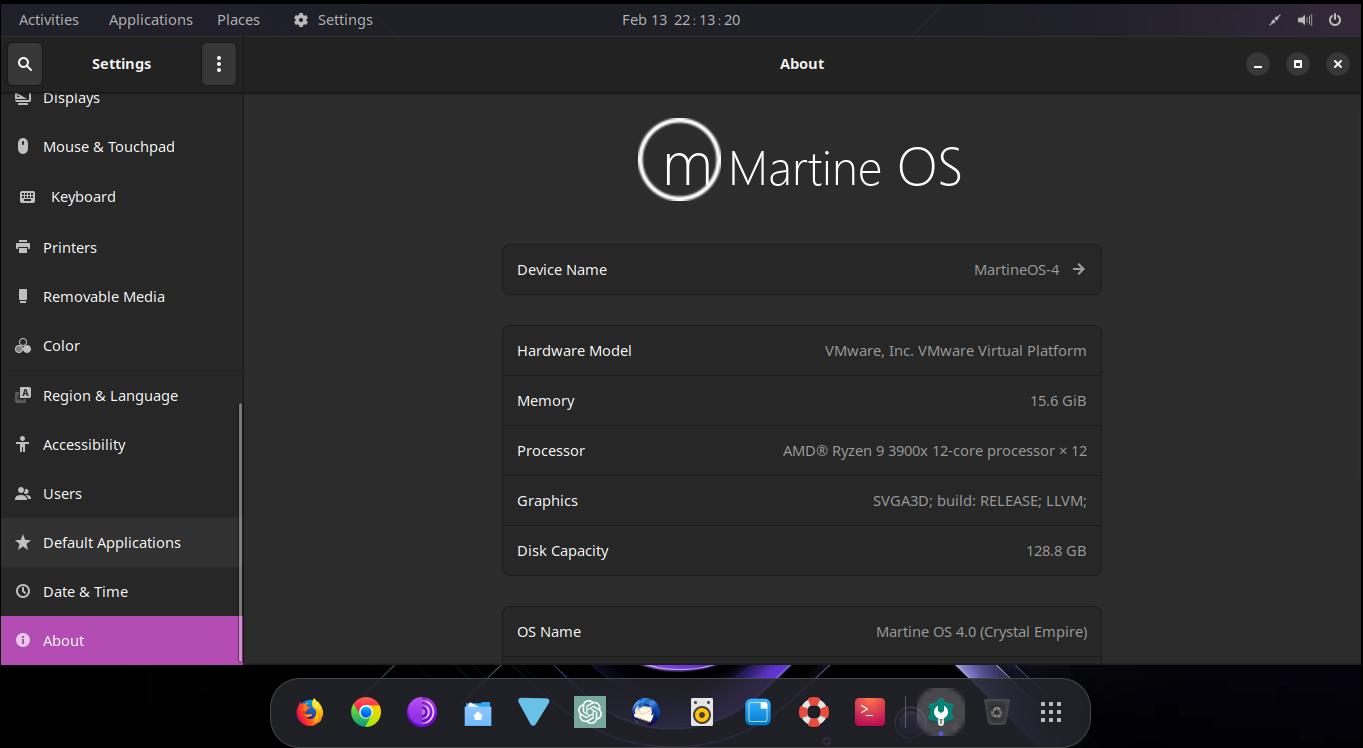Select Mouse & Touchpad in sidebar
The height and width of the screenshot is (748, 1363).
click(x=109, y=147)
